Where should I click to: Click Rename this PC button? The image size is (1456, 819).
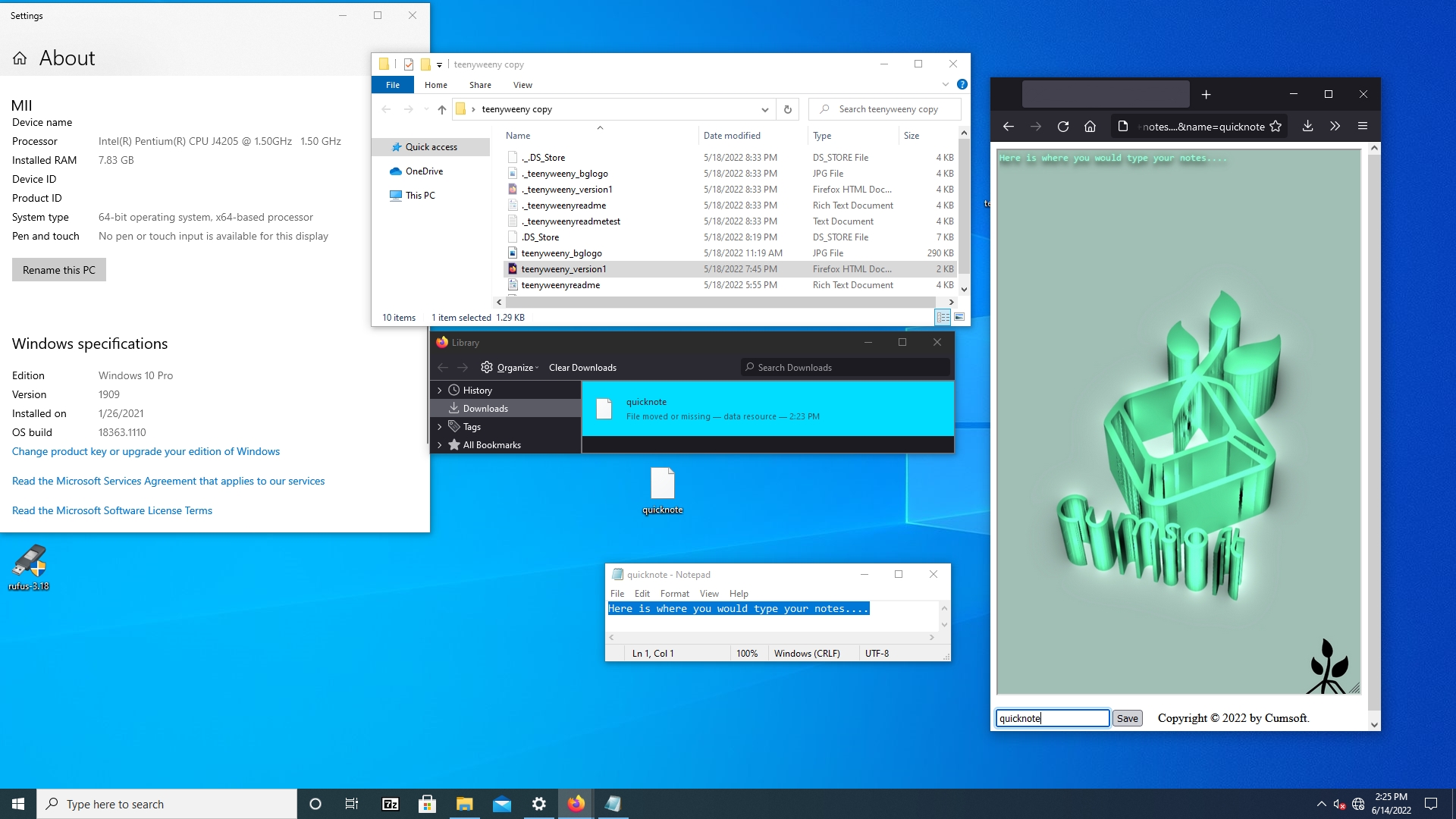59,270
